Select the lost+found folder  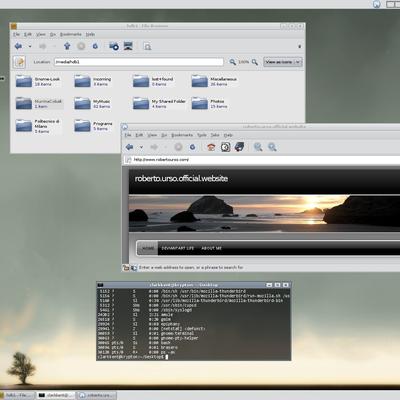point(153,81)
